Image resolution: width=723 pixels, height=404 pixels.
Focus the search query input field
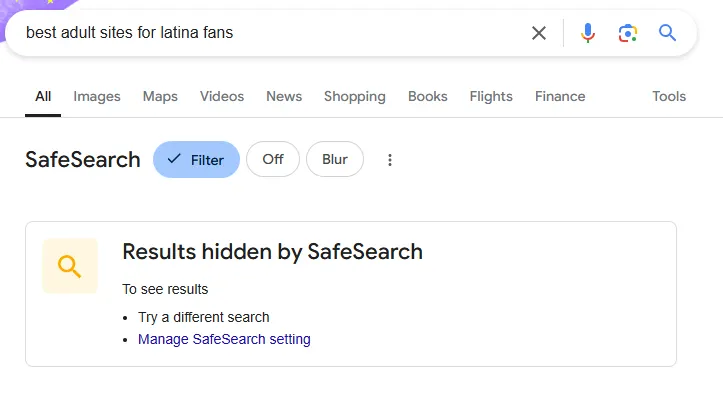pos(270,33)
